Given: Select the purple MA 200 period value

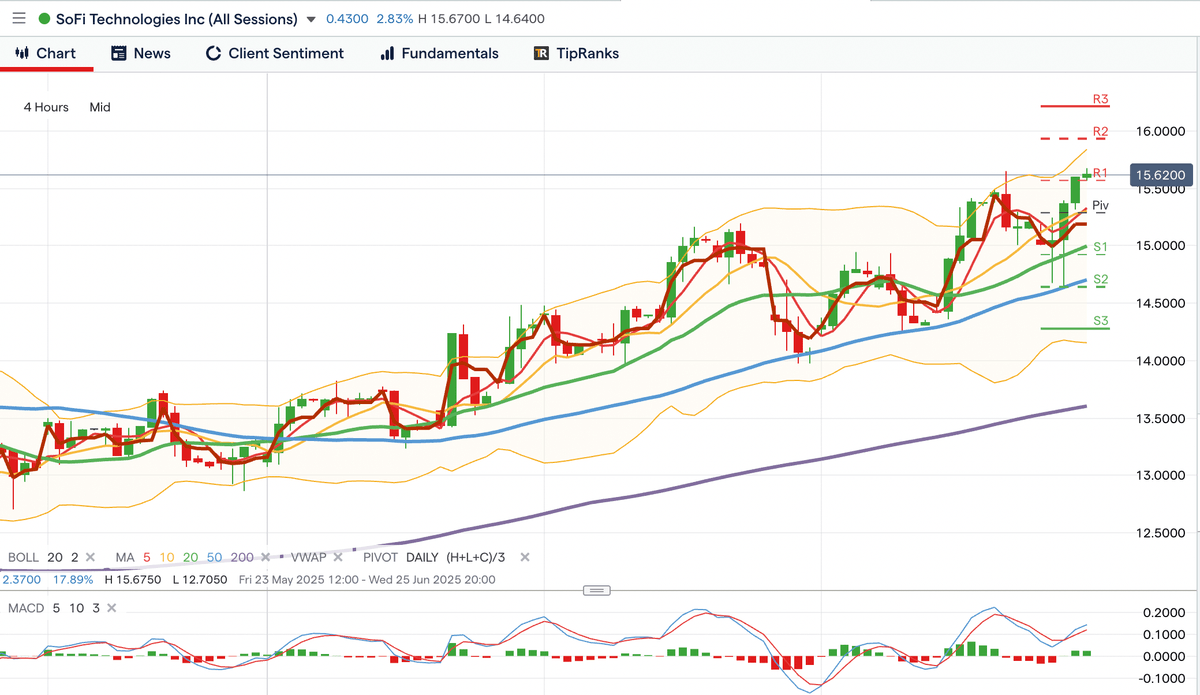Looking at the screenshot, I should tap(243, 557).
